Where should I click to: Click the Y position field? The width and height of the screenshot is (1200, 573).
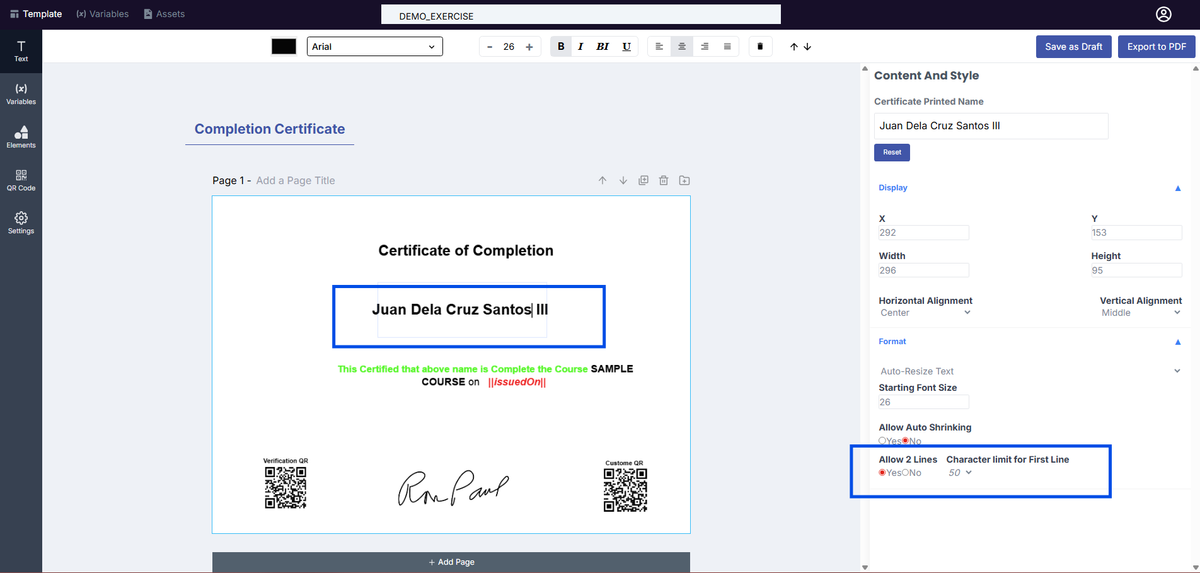point(1136,232)
